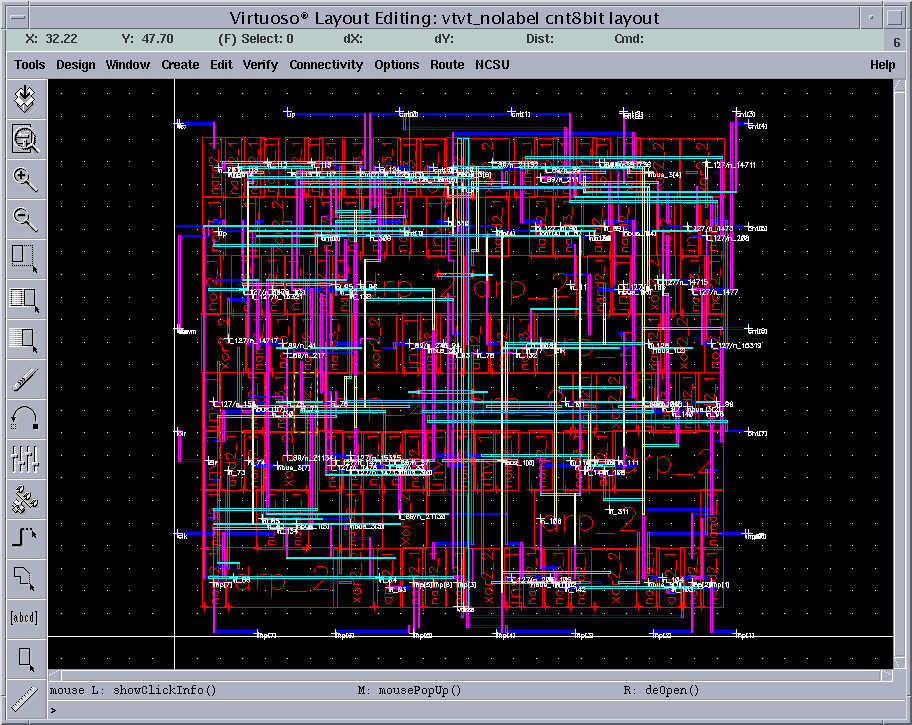
Task: Activate the Ruler measurement tool
Action: 25,697
